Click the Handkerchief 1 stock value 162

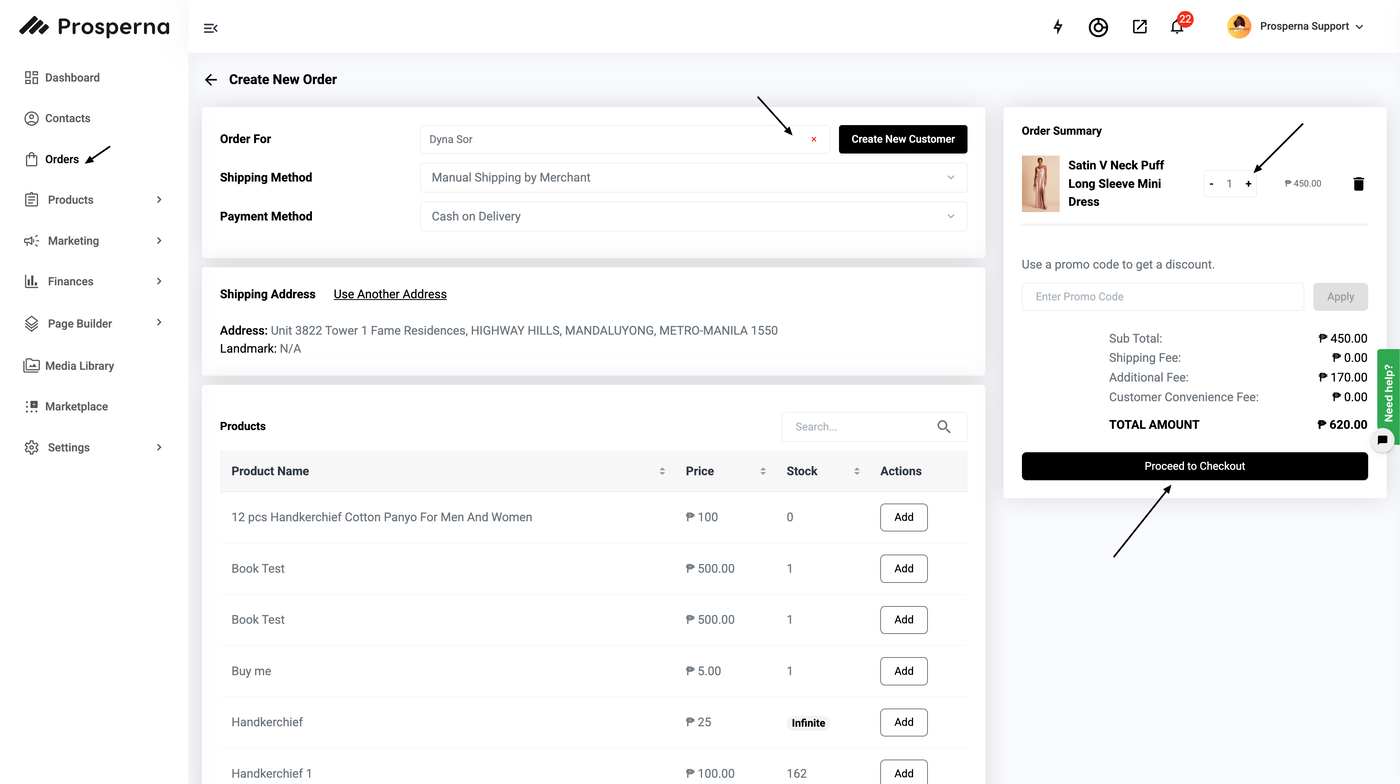click(797, 774)
